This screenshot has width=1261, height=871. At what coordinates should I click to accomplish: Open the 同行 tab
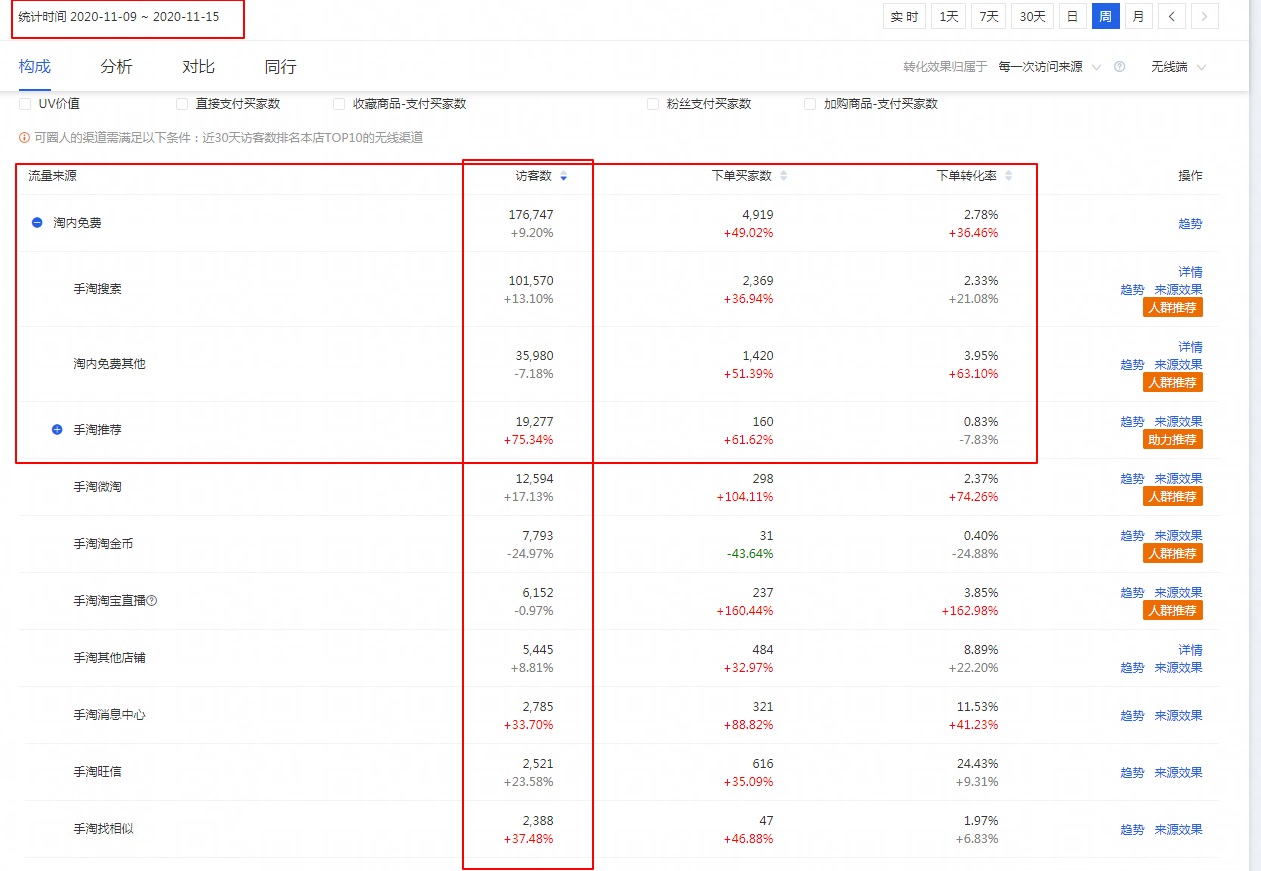pos(280,67)
